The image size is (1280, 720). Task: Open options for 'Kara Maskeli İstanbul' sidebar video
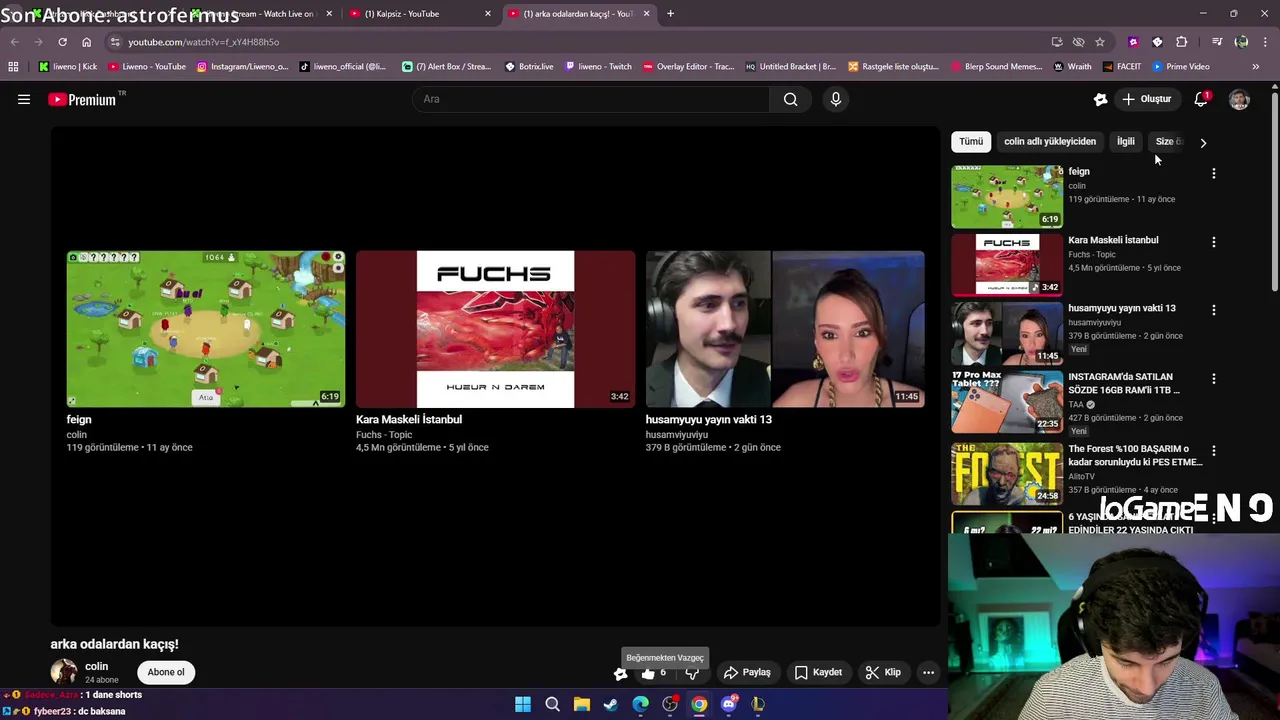click(1214, 242)
